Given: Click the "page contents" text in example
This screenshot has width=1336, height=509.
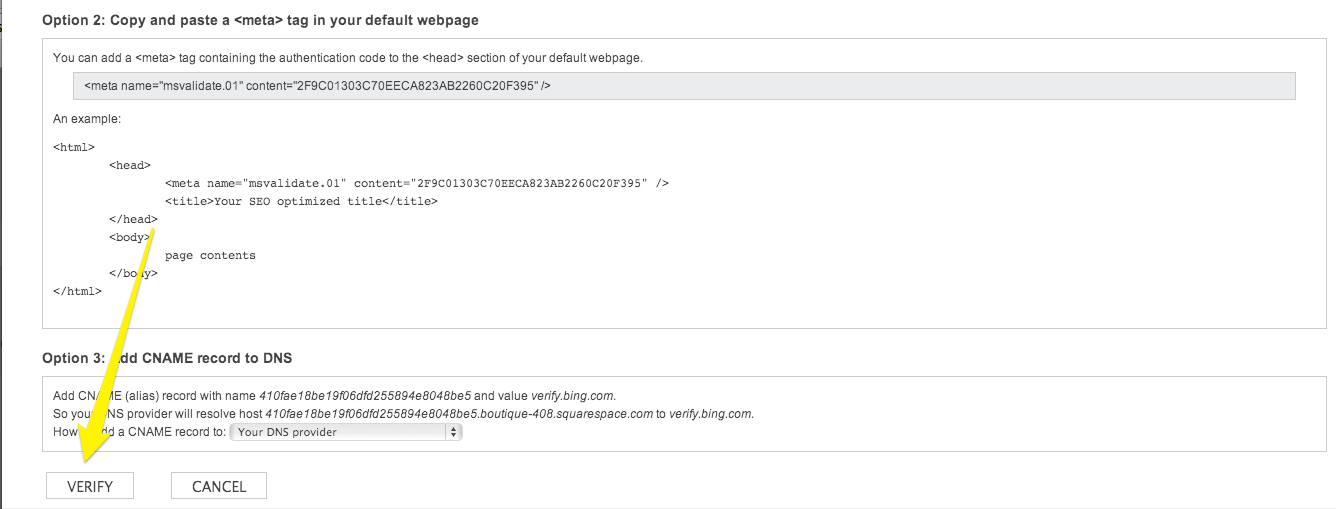Looking at the screenshot, I should pos(210,255).
